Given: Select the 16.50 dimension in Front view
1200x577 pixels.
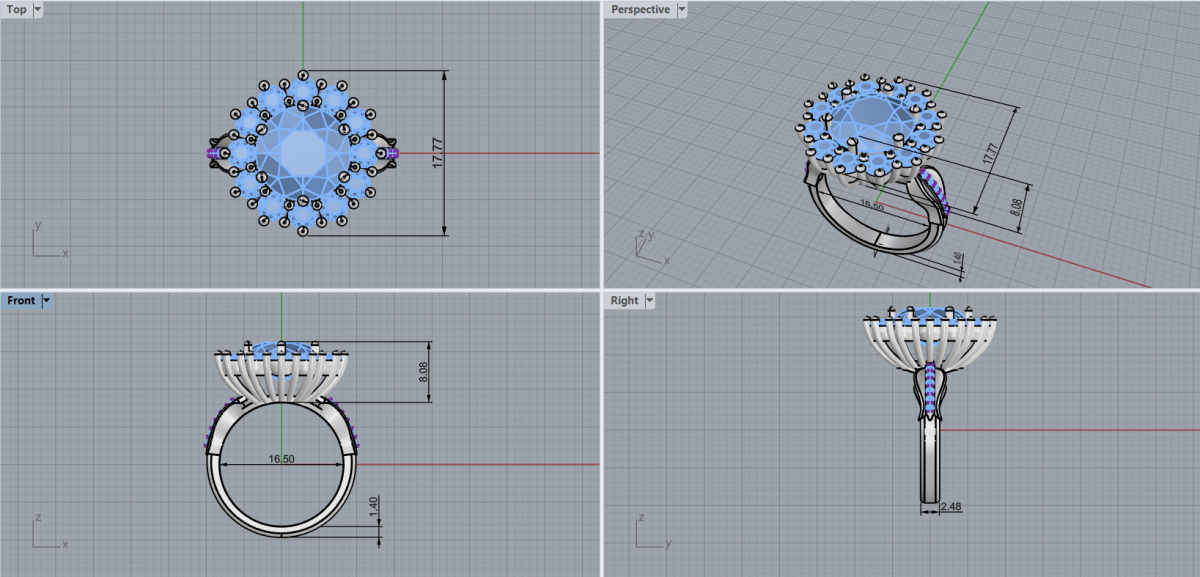Looking at the screenshot, I should 281,460.
